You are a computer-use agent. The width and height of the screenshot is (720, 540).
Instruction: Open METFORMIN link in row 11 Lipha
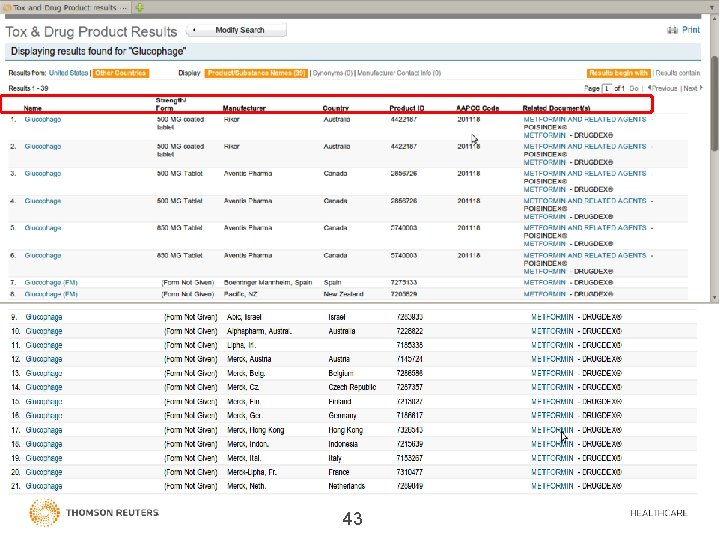pos(552,345)
